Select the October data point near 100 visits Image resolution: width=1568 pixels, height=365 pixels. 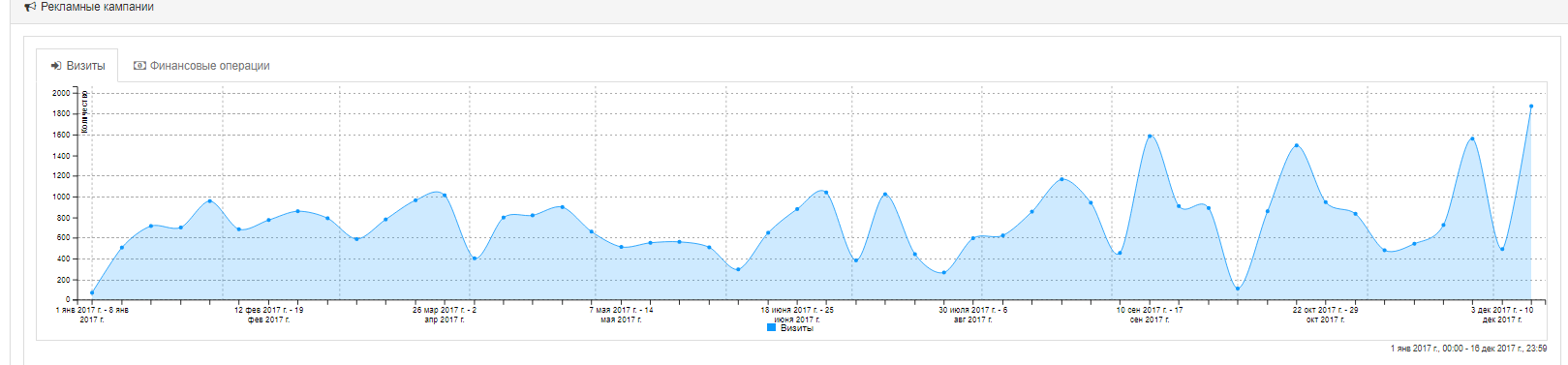pyautogui.click(x=1238, y=289)
